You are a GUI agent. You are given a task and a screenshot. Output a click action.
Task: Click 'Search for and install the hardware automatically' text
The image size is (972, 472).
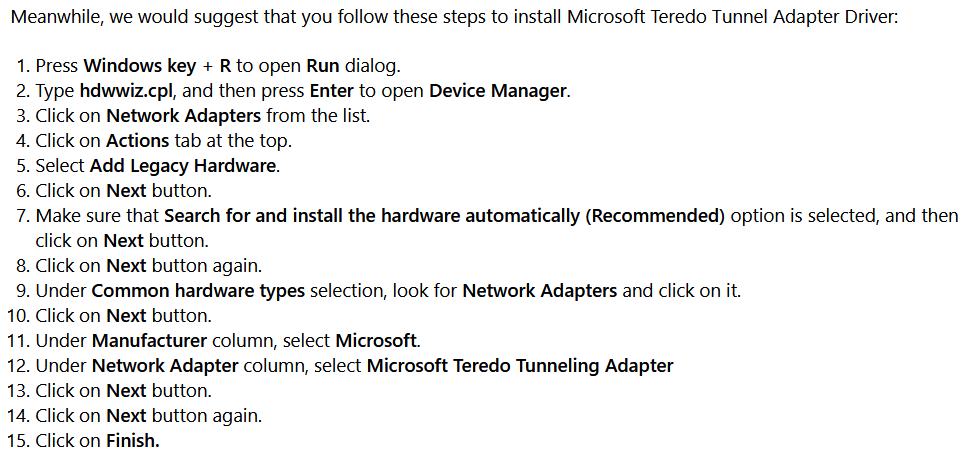371,216
